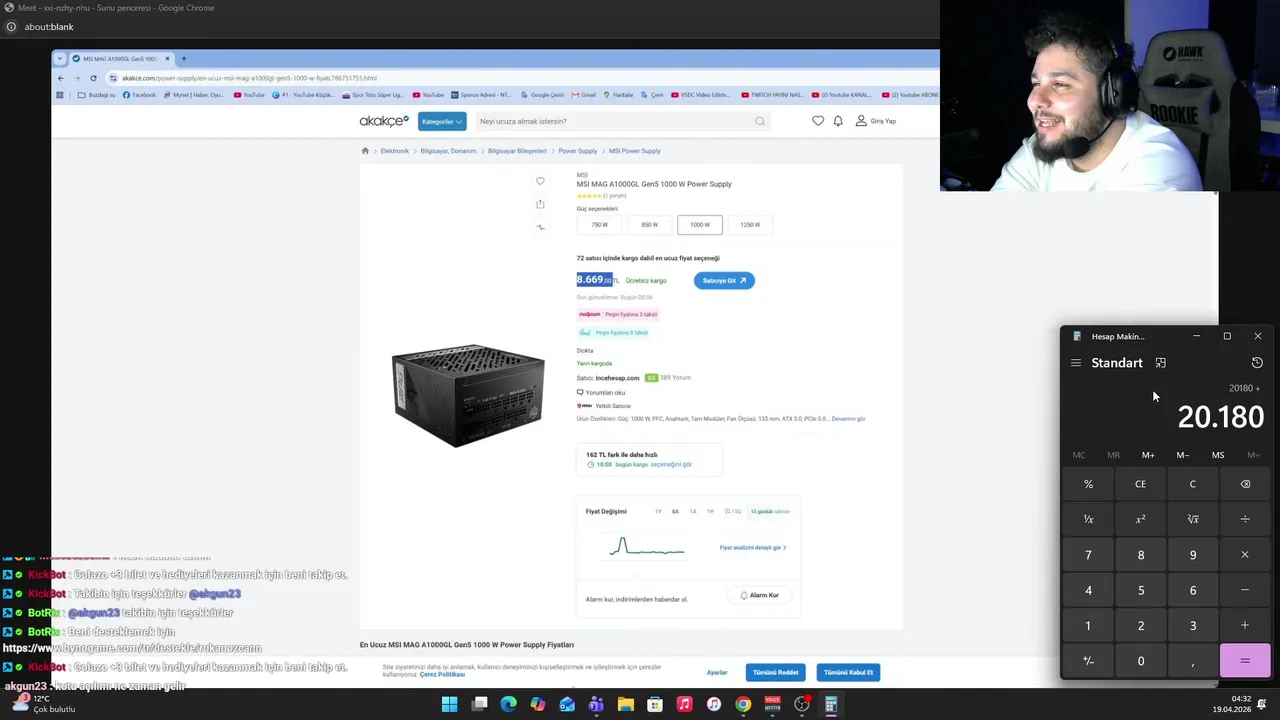Click the M+ memory add key
The image size is (1280, 720).
(1148, 455)
